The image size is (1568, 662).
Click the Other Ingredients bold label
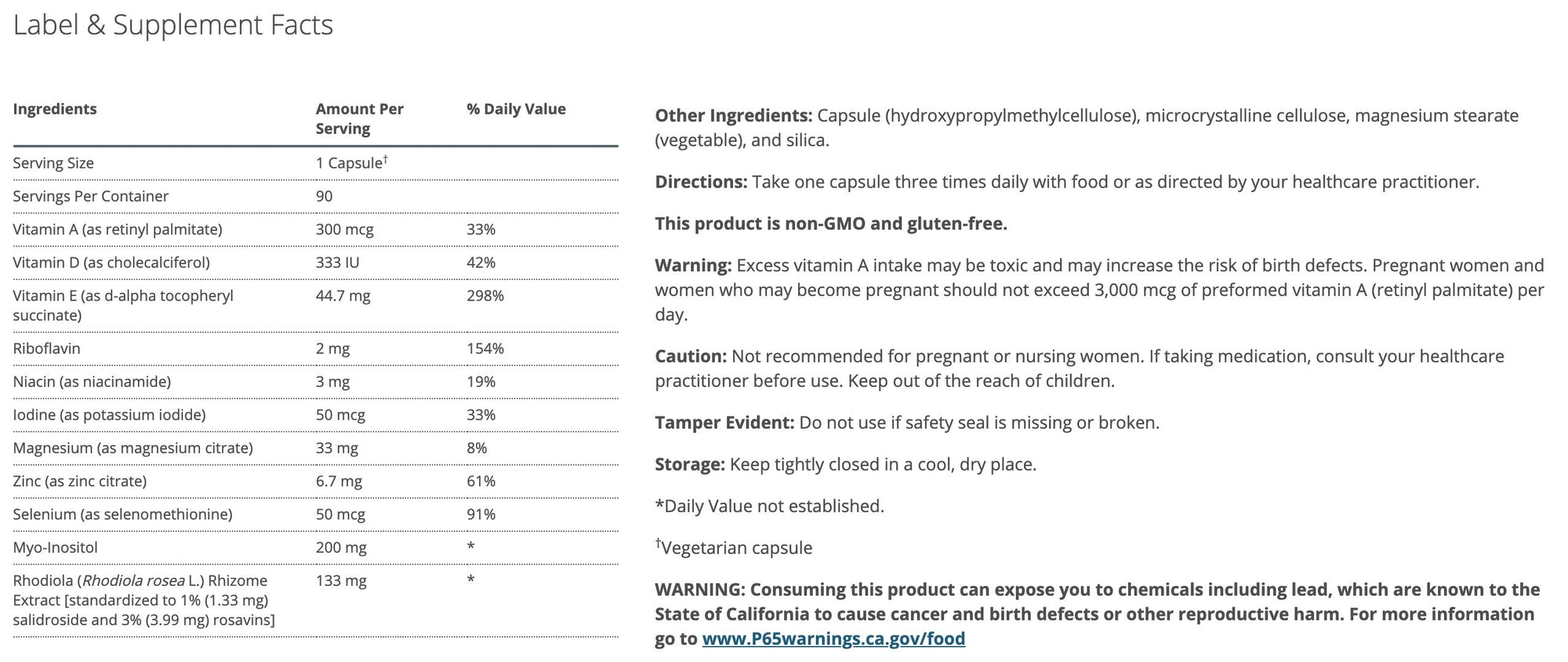pos(733,116)
